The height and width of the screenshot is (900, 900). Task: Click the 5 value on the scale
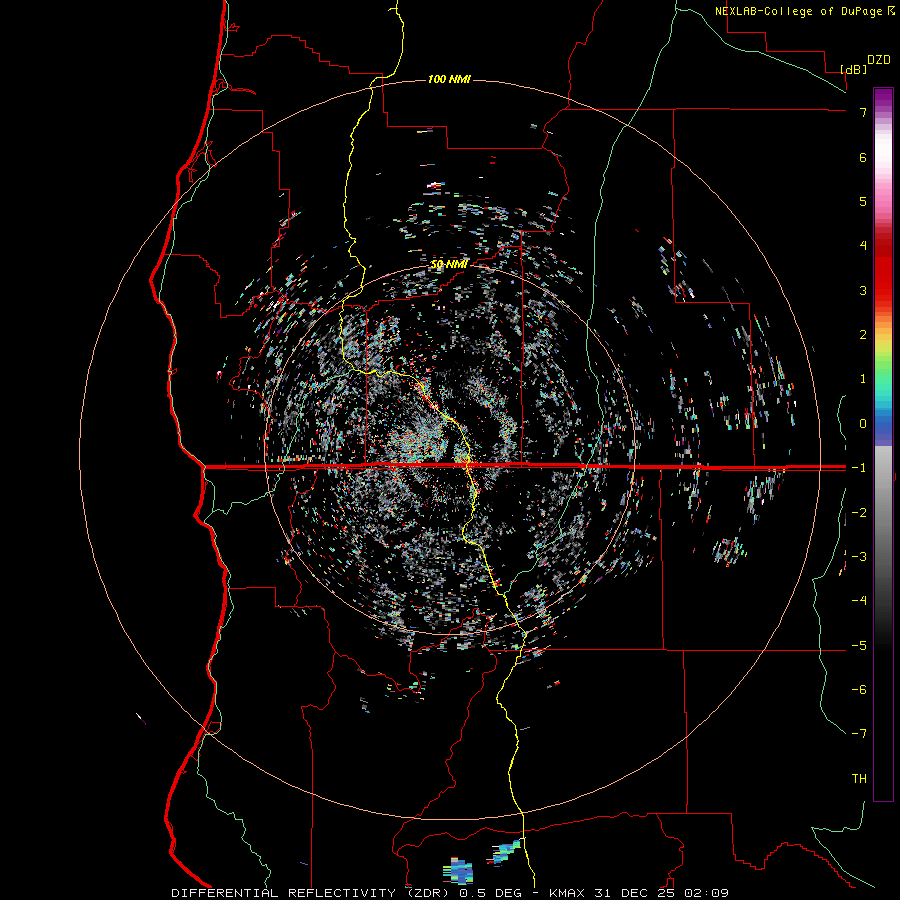(x=863, y=201)
